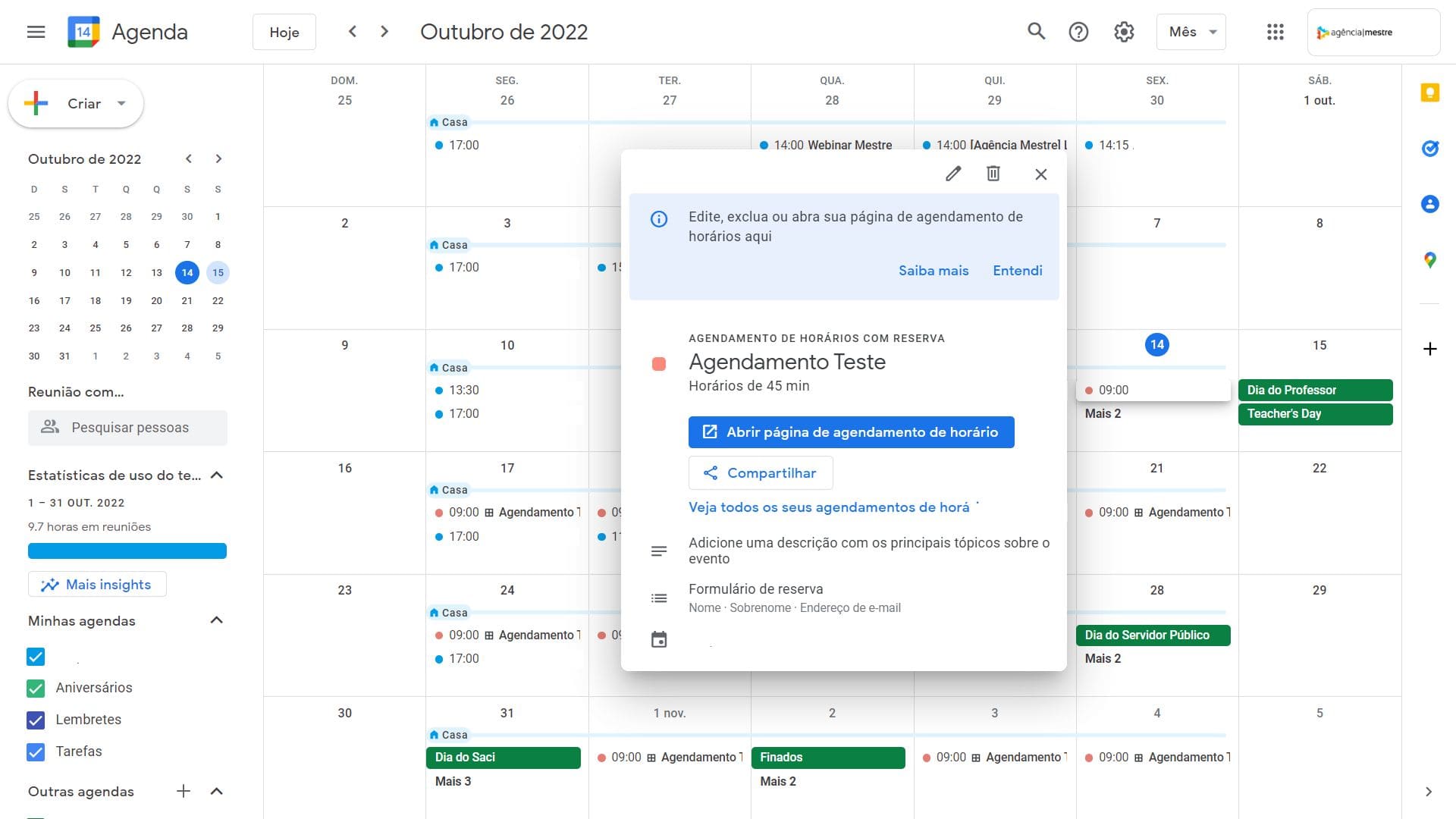Viewport: 1456px width, 819px height.
Task: Click the Pesquisar pessoas search field
Action: (x=129, y=428)
